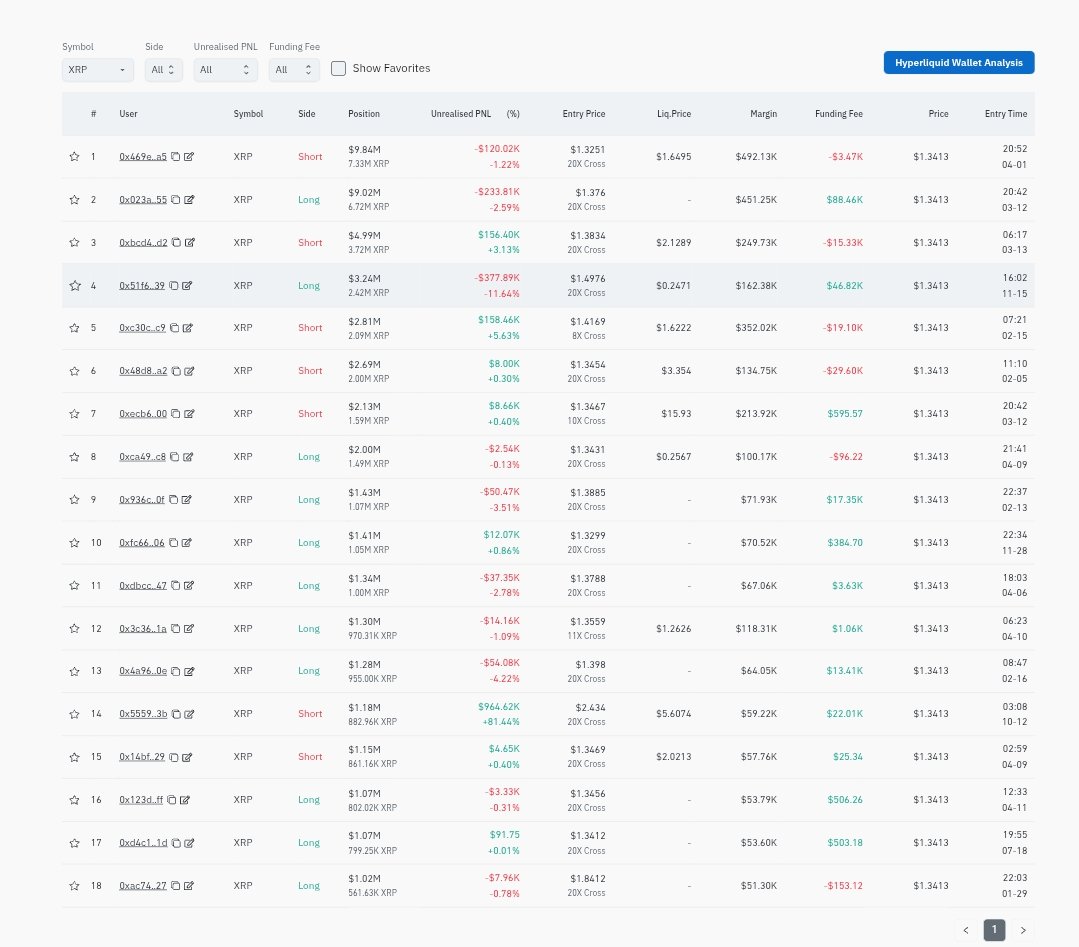This screenshot has width=1079, height=947.
Task: Enable the Show Favorites checkbox
Action: [339, 68]
